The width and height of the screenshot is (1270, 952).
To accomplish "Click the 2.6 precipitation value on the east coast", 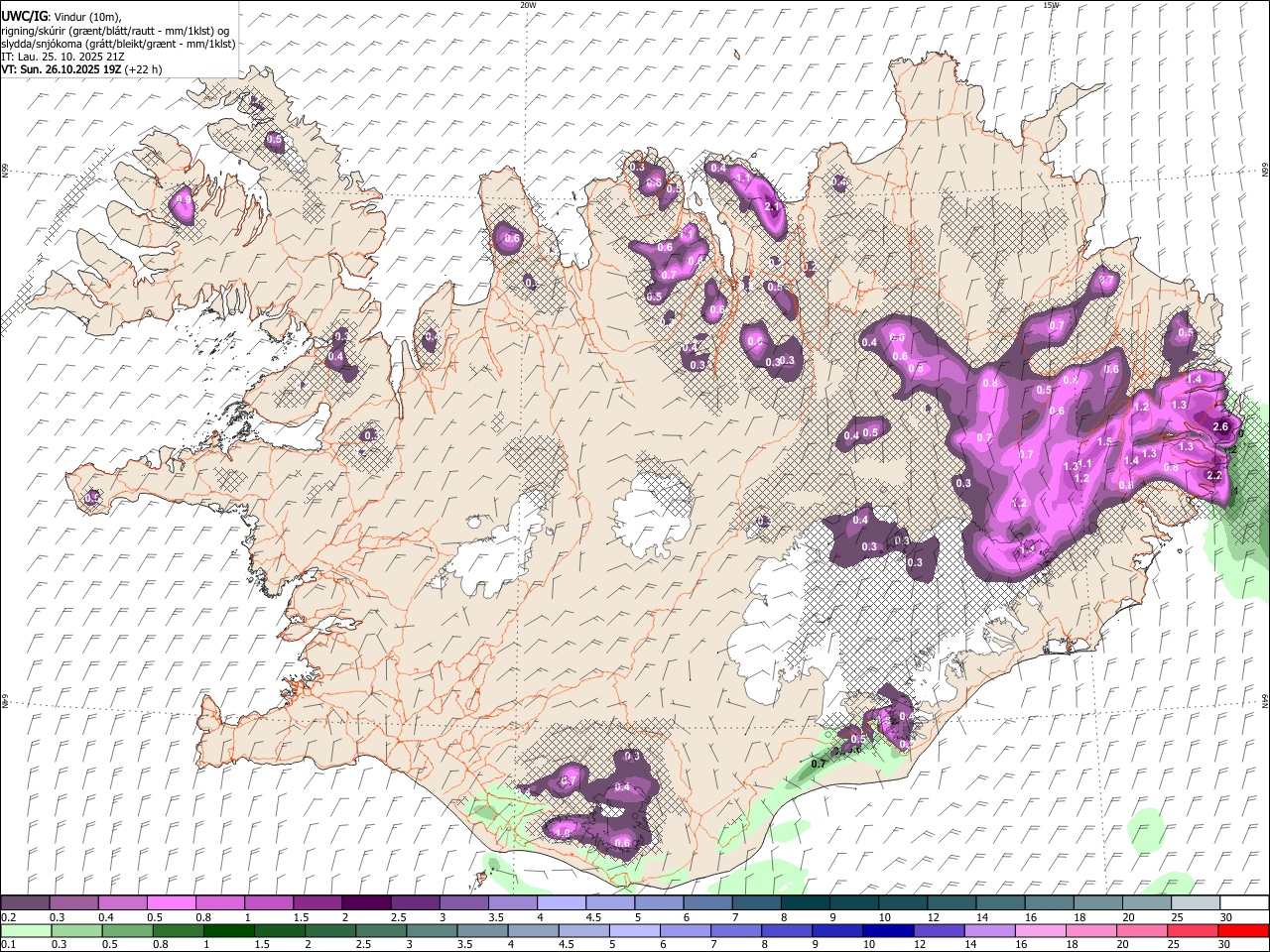I will (1221, 426).
